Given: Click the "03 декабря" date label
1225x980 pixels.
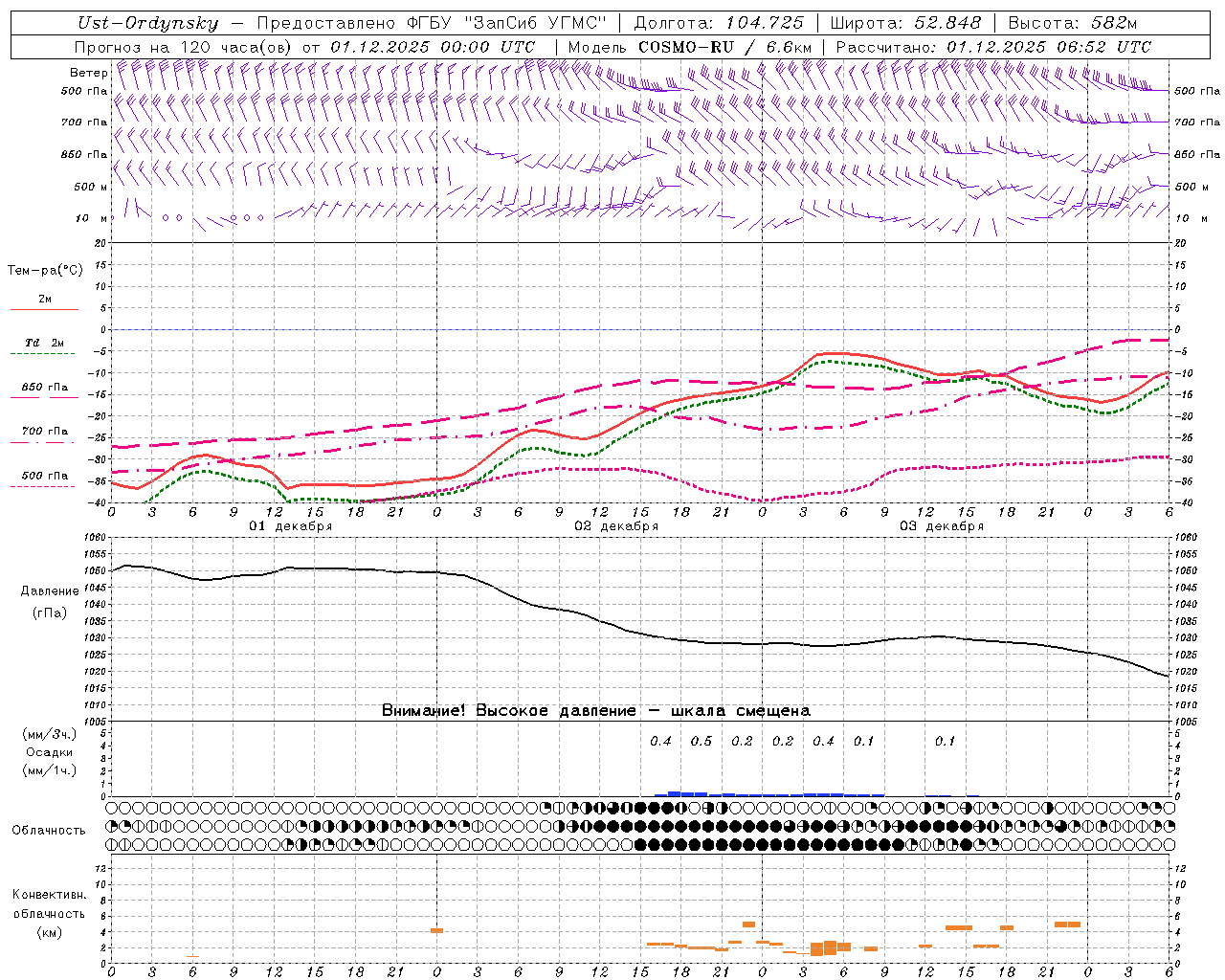Looking at the screenshot, I should pos(942,526).
